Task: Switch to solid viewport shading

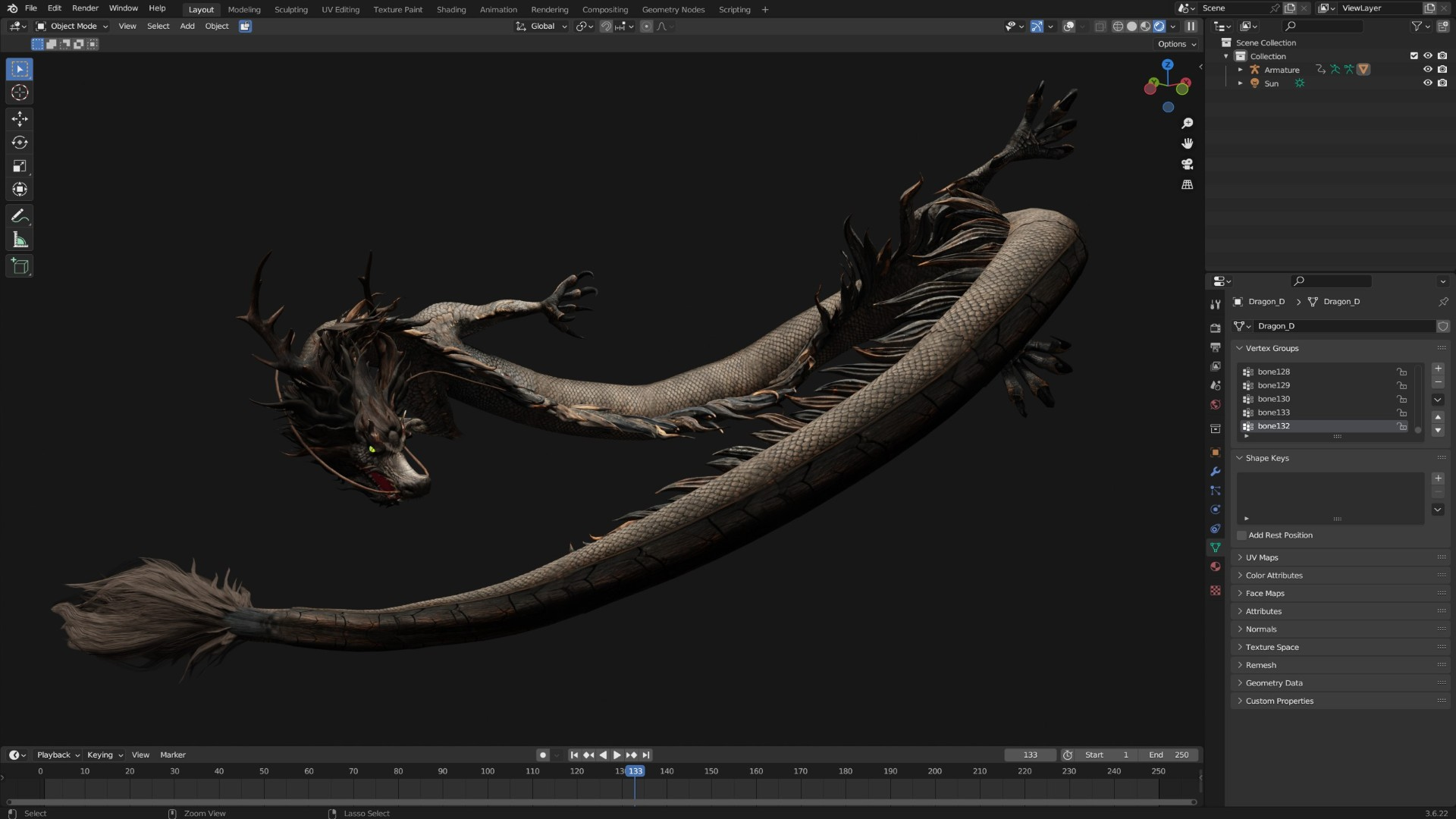Action: click(x=1131, y=27)
